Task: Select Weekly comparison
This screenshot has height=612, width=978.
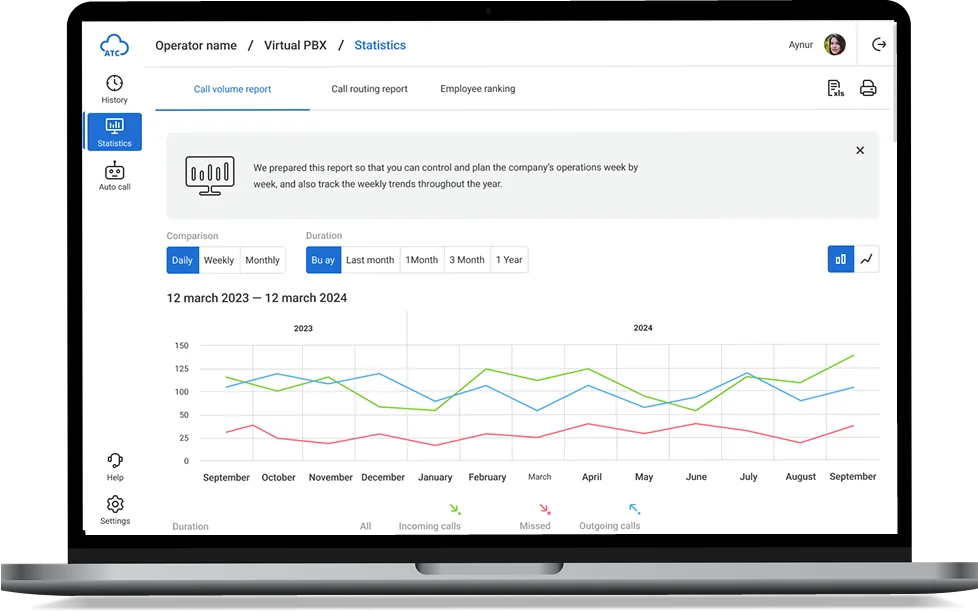Action: click(x=219, y=260)
